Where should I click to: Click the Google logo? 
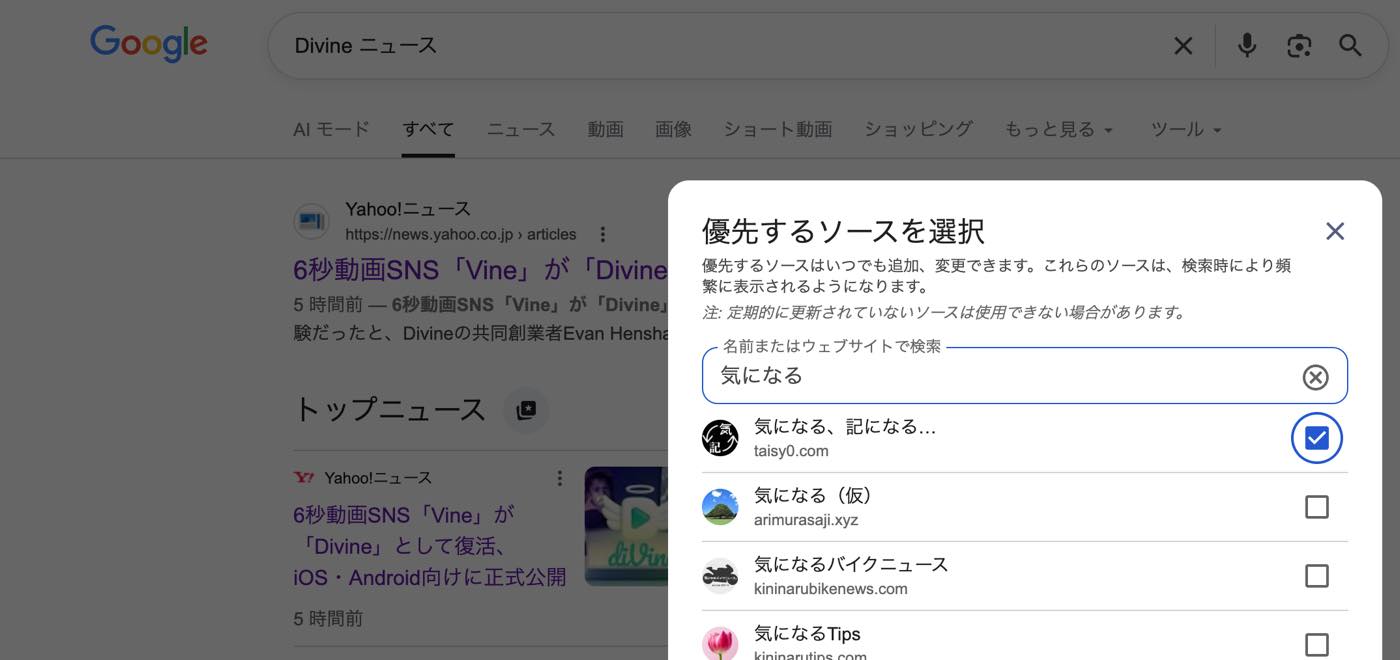[149, 44]
